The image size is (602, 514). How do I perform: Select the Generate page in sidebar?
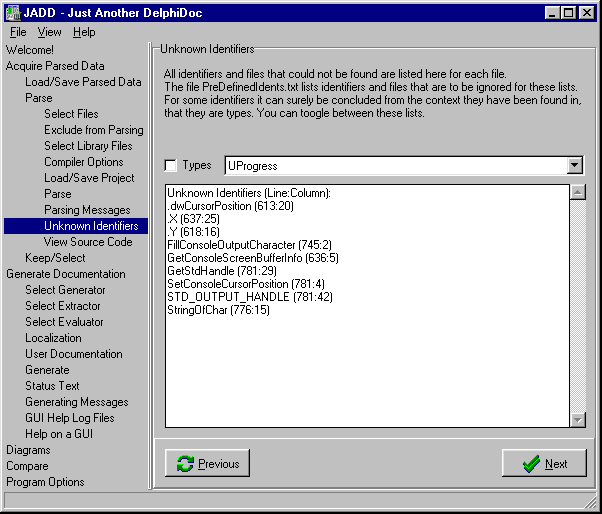[47, 370]
